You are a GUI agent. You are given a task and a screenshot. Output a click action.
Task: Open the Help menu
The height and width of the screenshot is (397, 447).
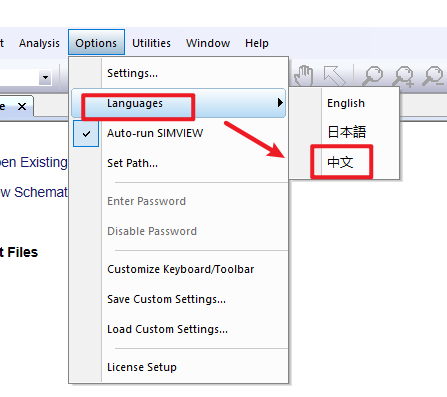(257, 43)
